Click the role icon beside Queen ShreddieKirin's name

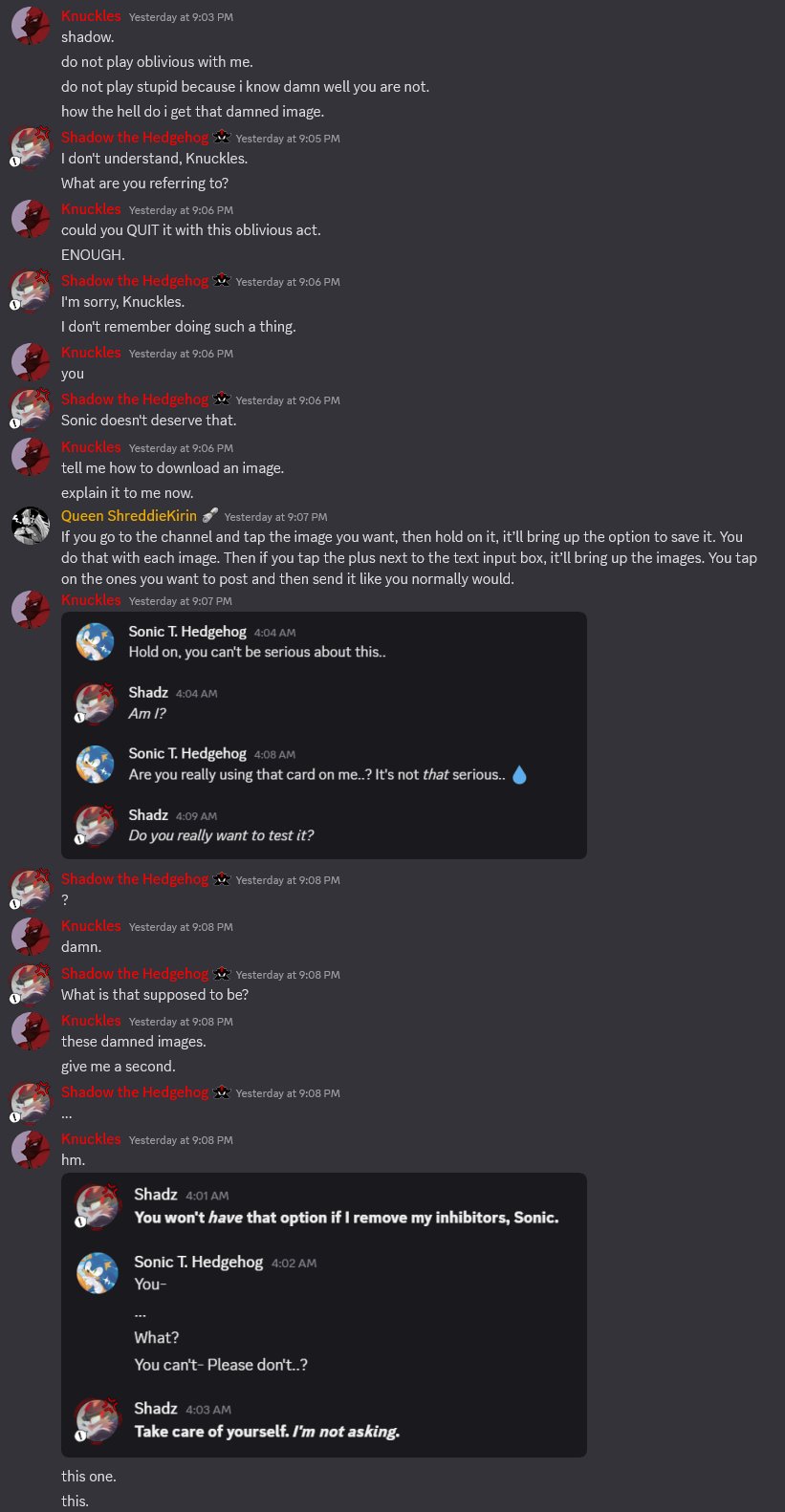tap(210, 516)
